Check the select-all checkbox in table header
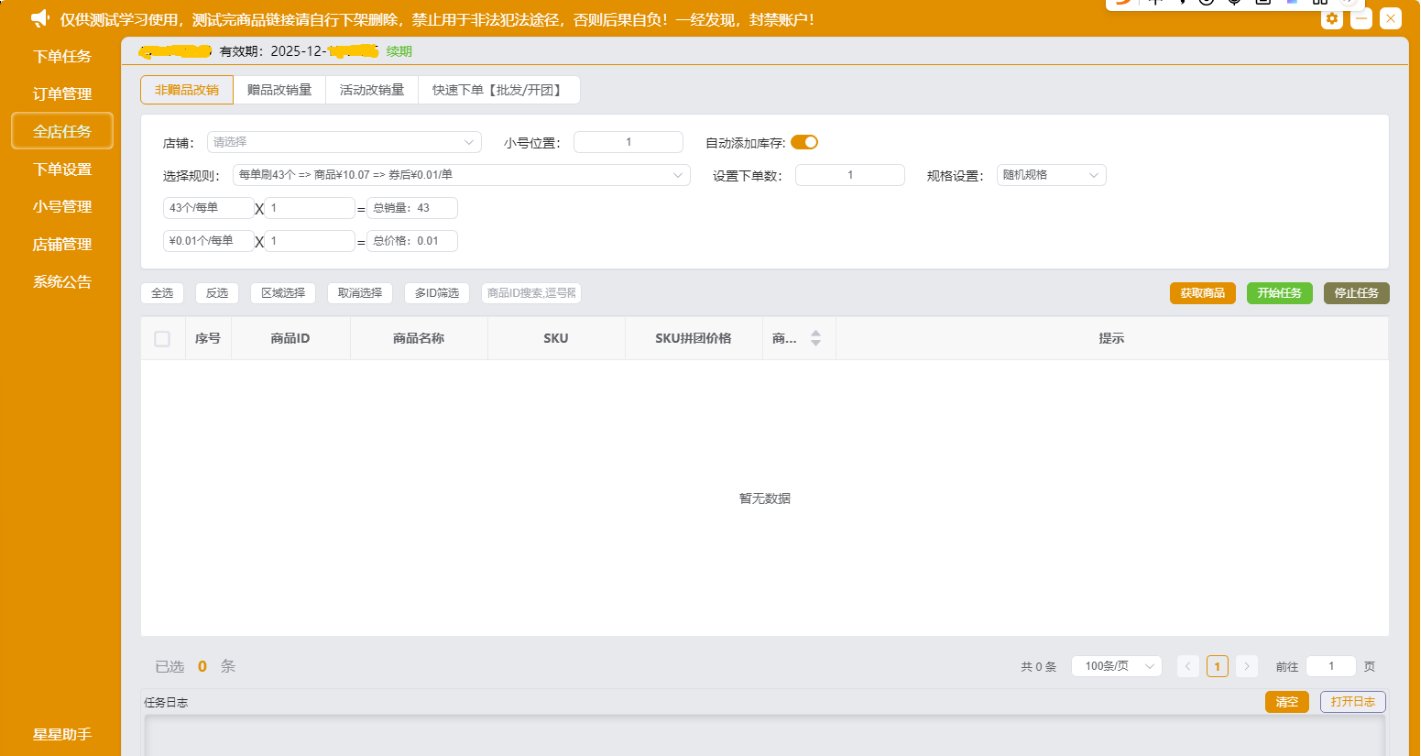This screenshot has height=756, width=1421. (x=162, y=339)
